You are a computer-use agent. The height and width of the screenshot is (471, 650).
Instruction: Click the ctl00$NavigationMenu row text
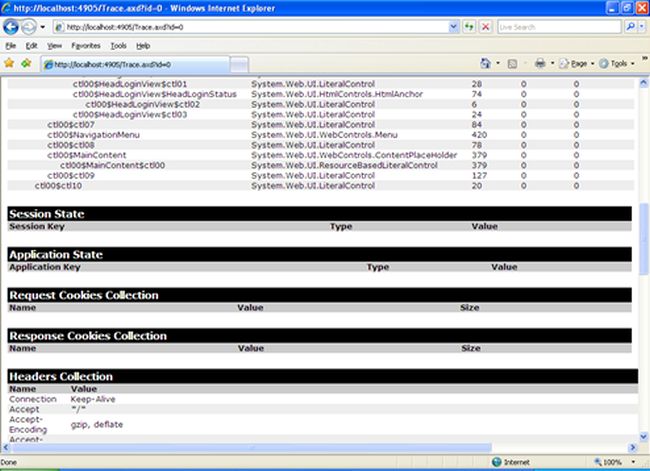(93, 135)
